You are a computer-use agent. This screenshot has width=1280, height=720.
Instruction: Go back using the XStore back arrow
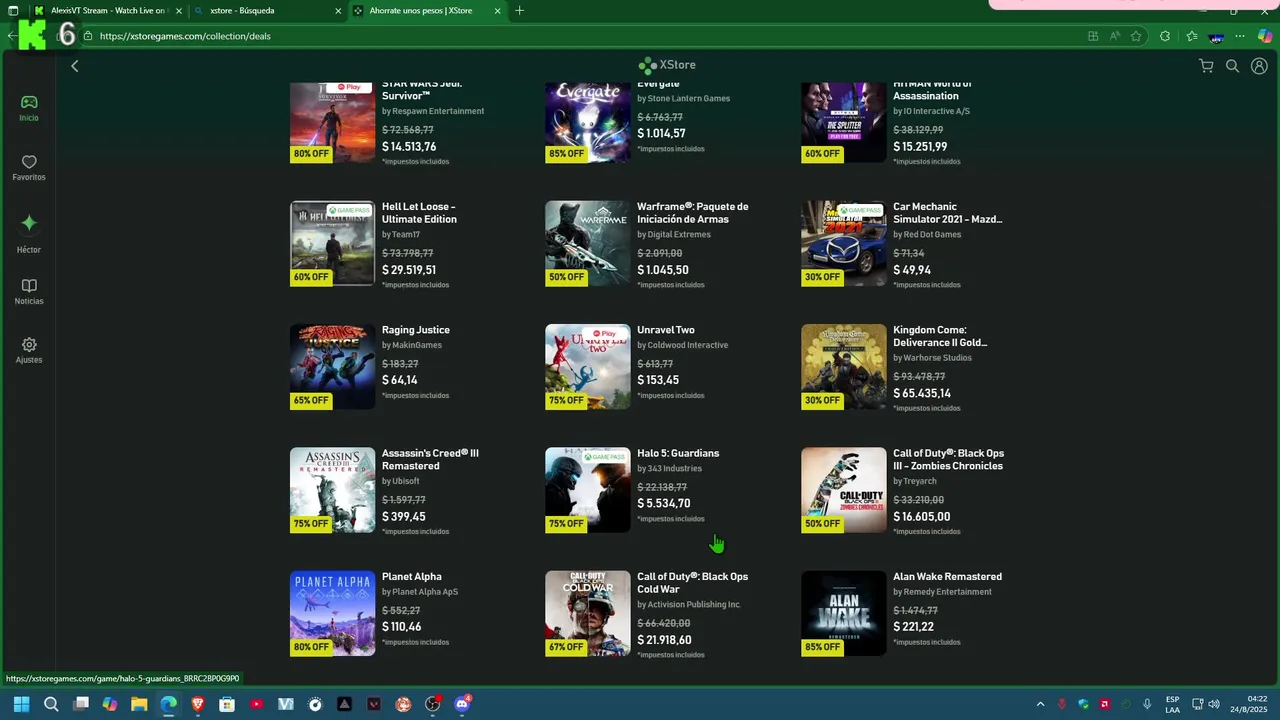click(74, 66)
